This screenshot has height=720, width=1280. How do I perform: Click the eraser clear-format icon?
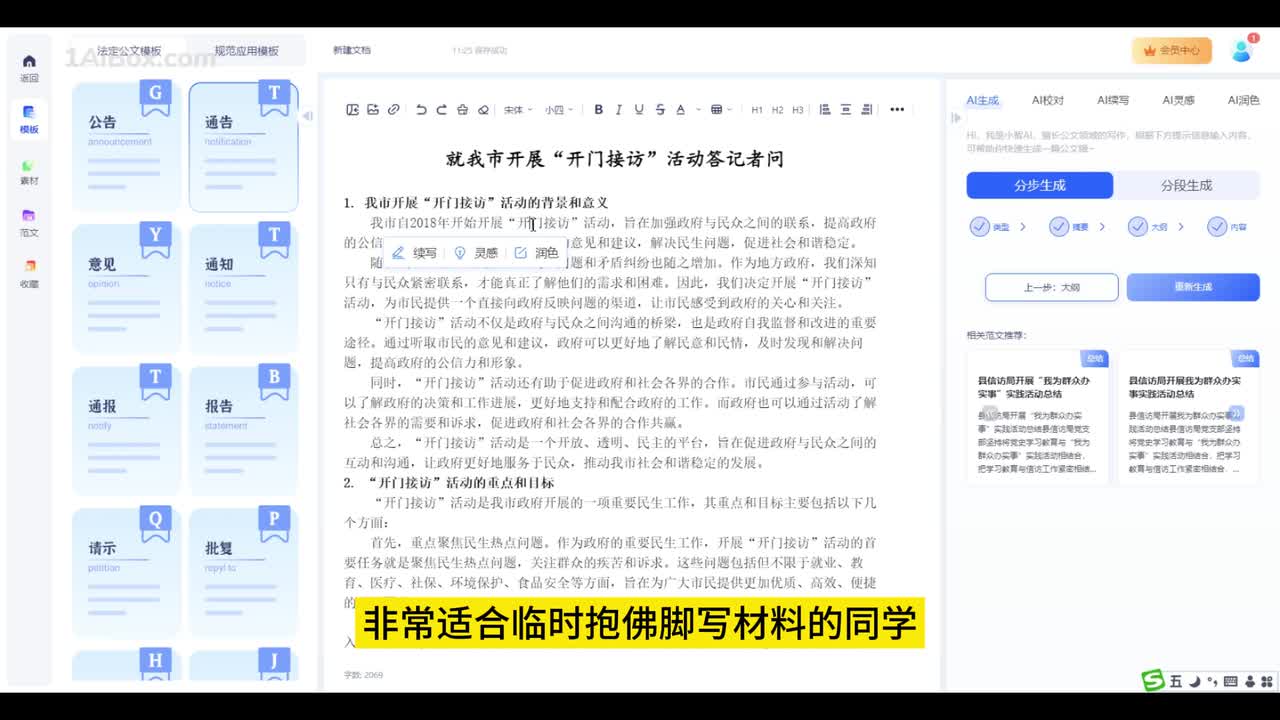[x=483, y=110]
